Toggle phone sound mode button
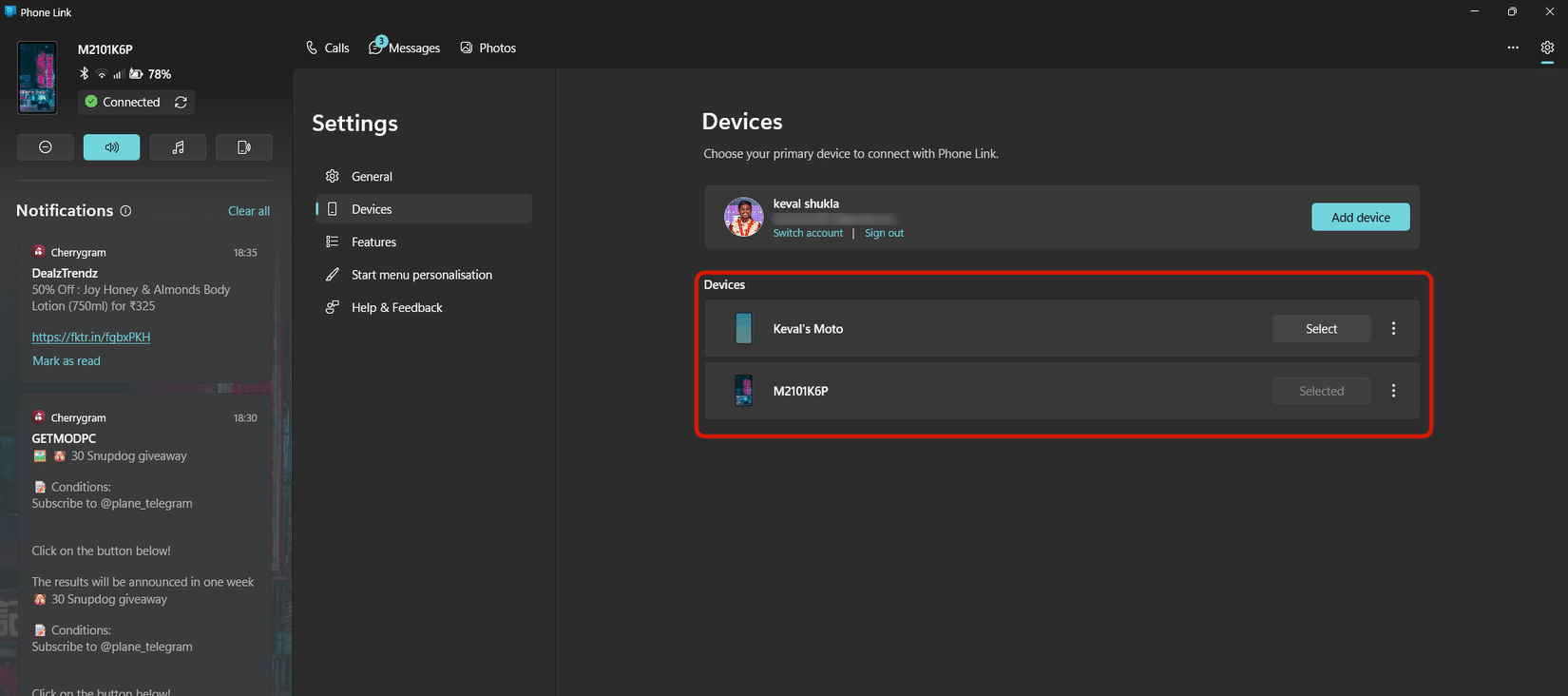The width and height of the screenshot is (1568, 696). [x=111, y=147]
